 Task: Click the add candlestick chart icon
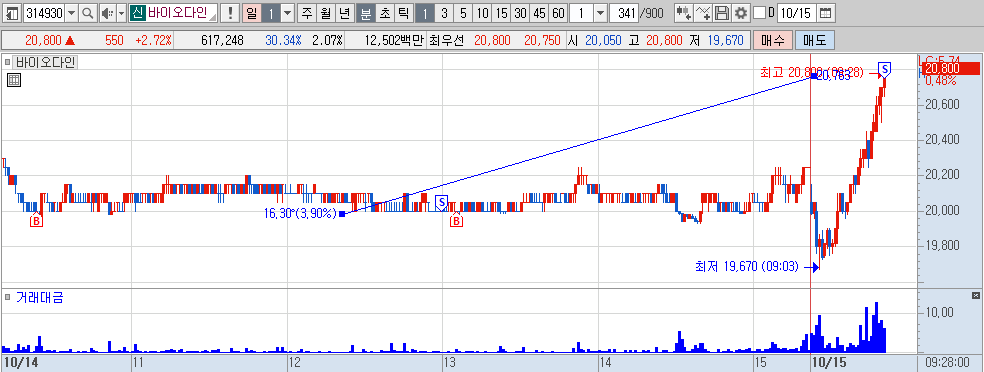pos(684,13)
